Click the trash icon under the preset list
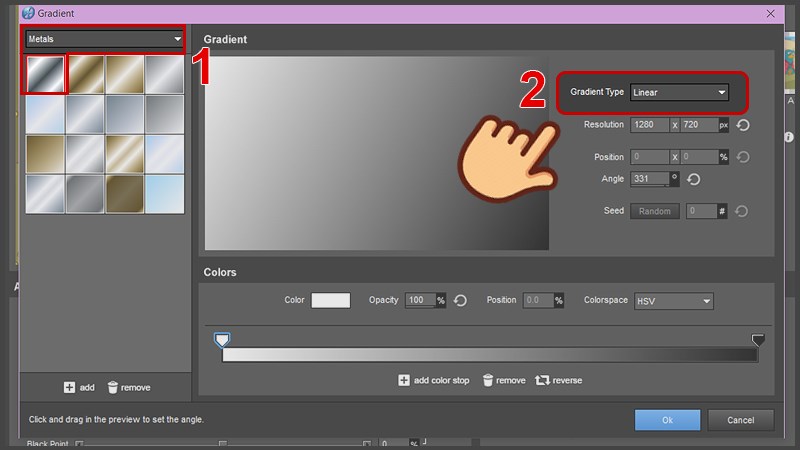Screen dimensions: 800x450 pos(113,387)
